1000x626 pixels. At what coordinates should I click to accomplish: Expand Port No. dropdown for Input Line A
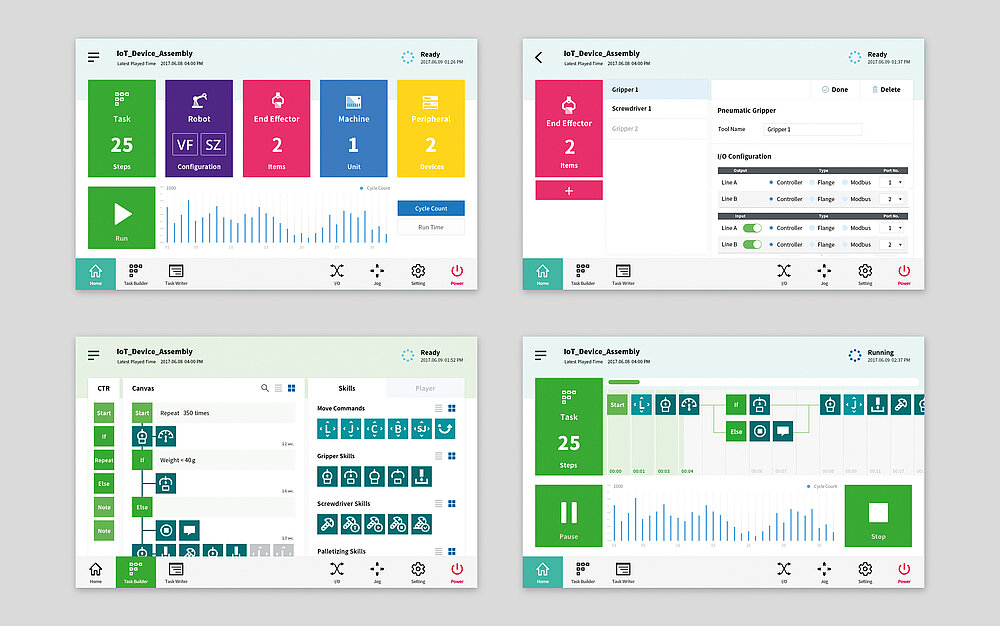tap(891, 228)
